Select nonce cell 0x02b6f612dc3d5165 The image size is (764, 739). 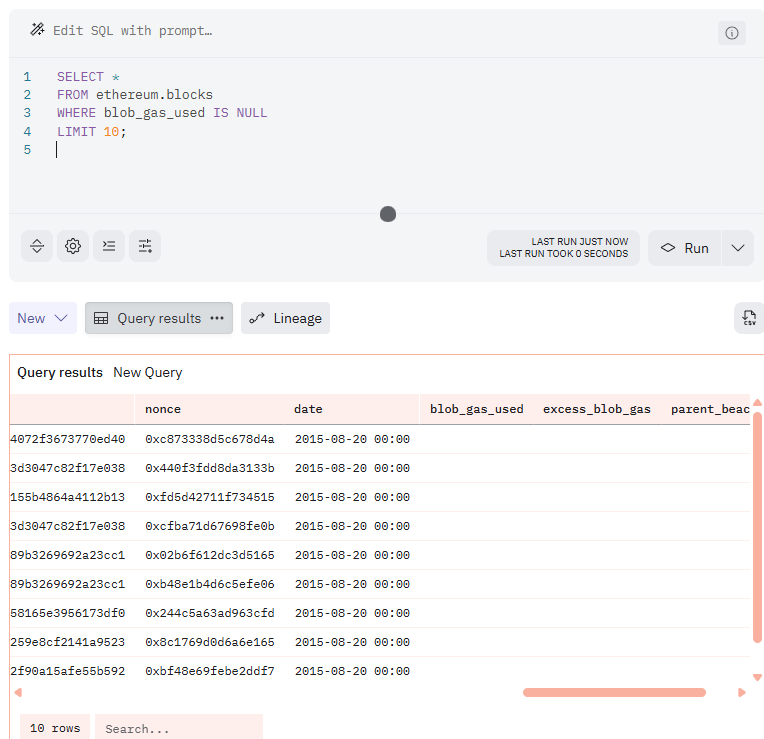(x=210, y=555)
